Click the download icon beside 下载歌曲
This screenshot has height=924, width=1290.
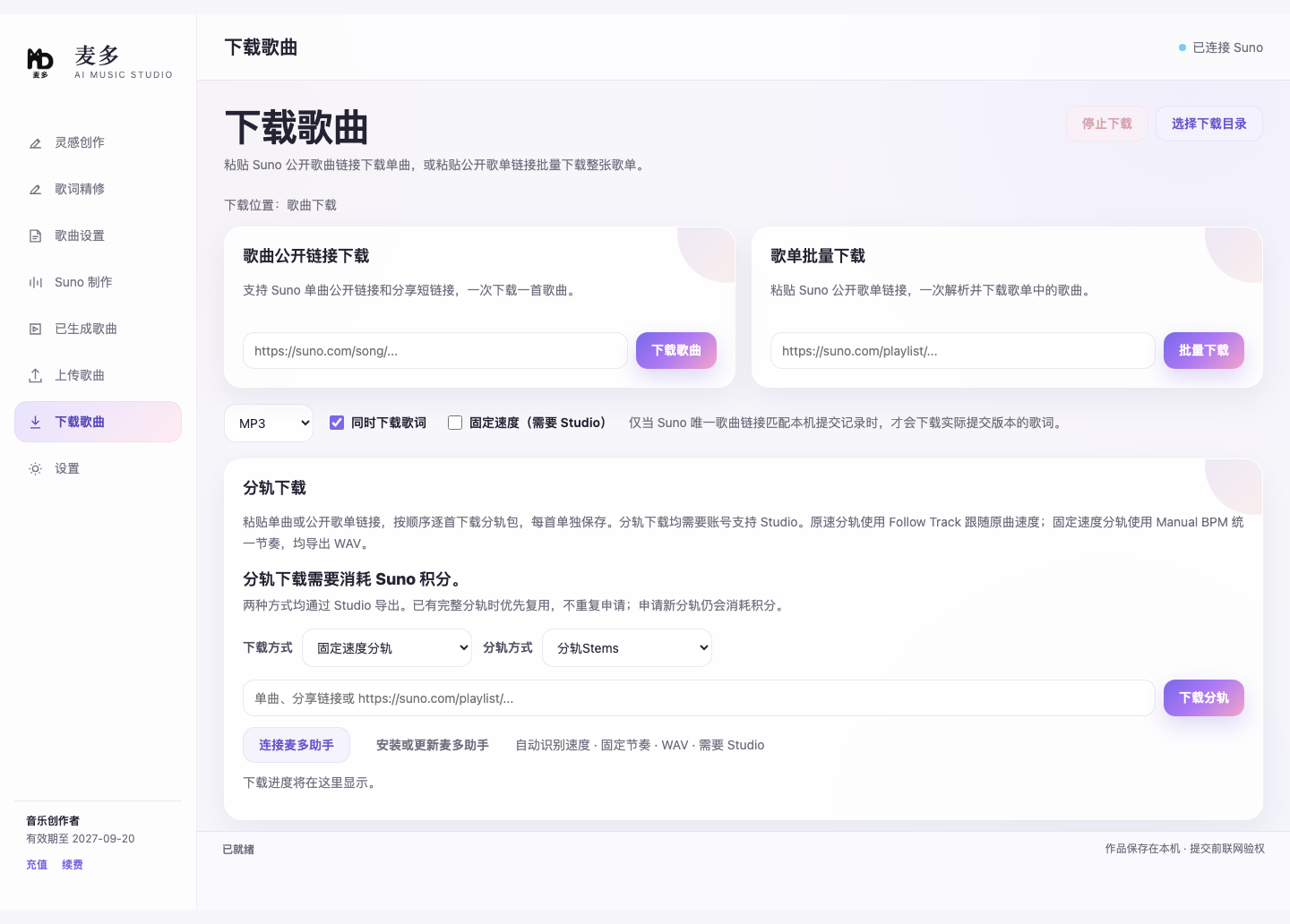coord(36,423)
